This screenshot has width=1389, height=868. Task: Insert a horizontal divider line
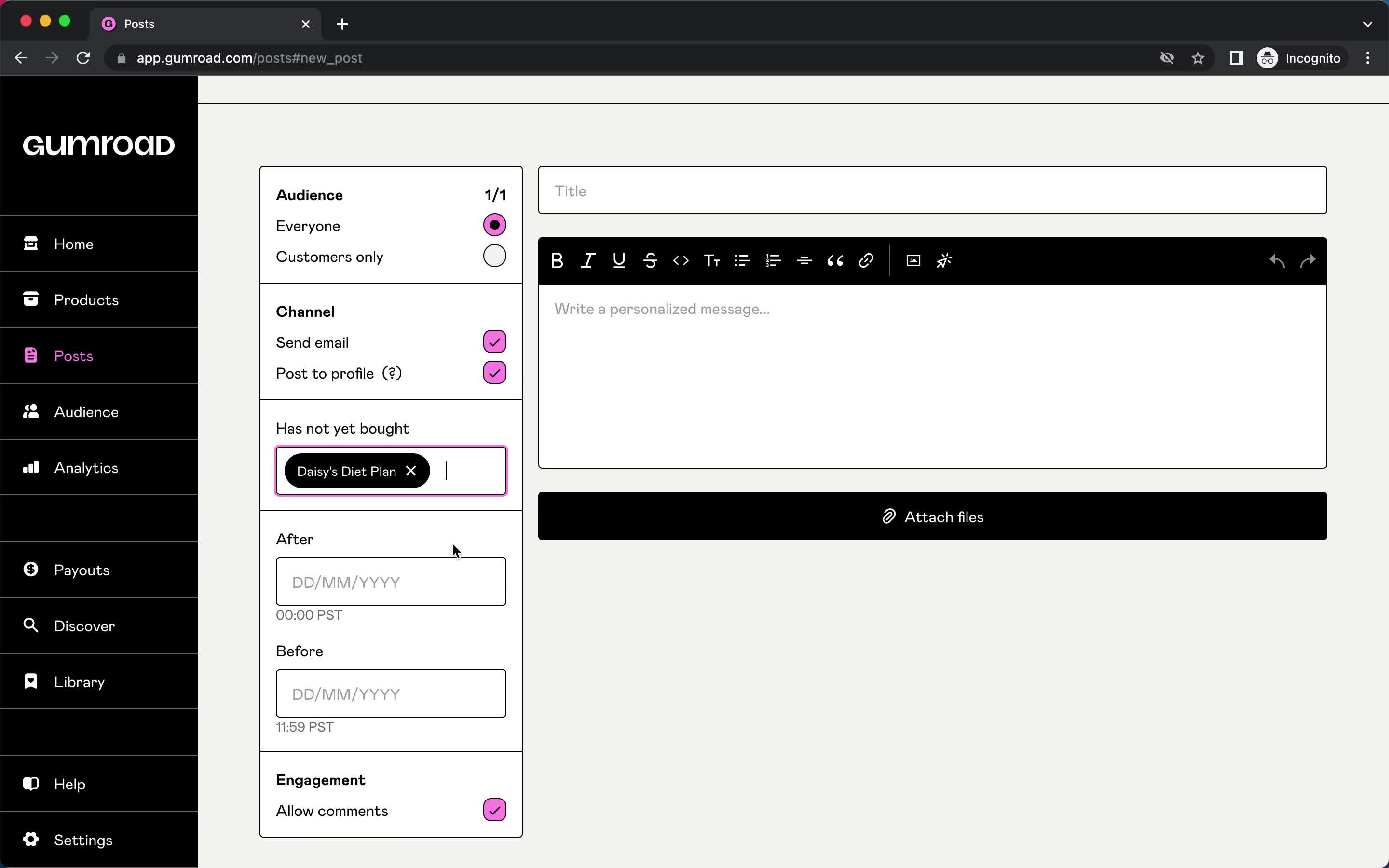tap(804, 260)
